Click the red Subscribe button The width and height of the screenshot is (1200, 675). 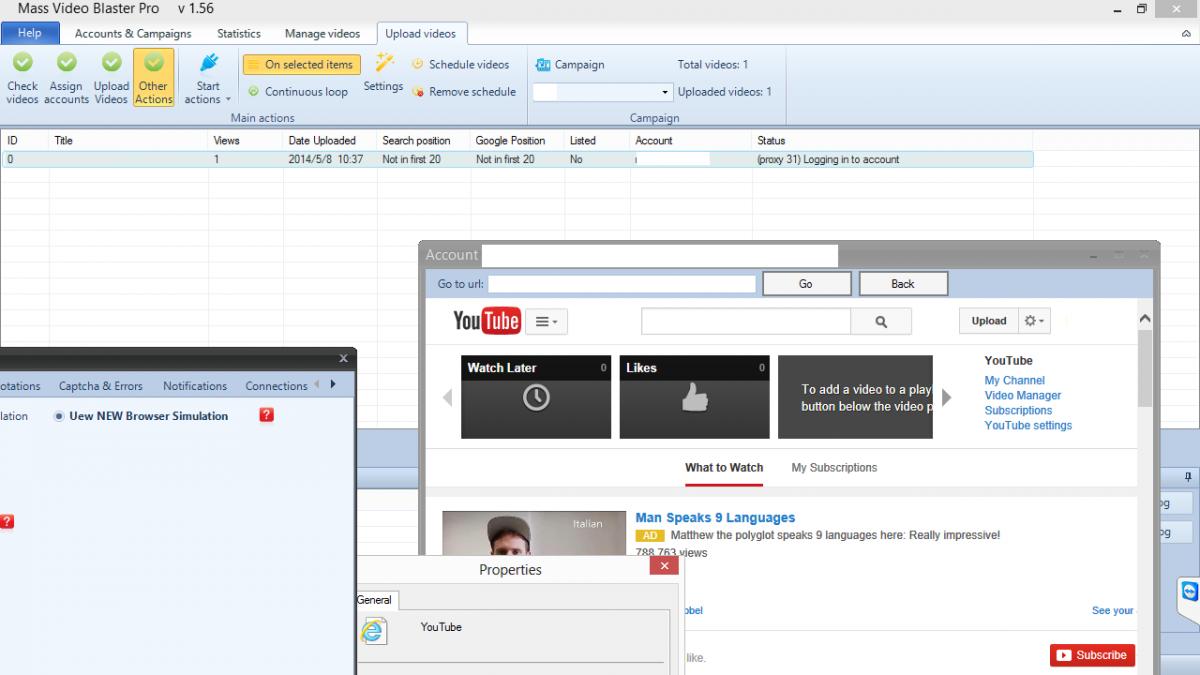point(1092,655)
